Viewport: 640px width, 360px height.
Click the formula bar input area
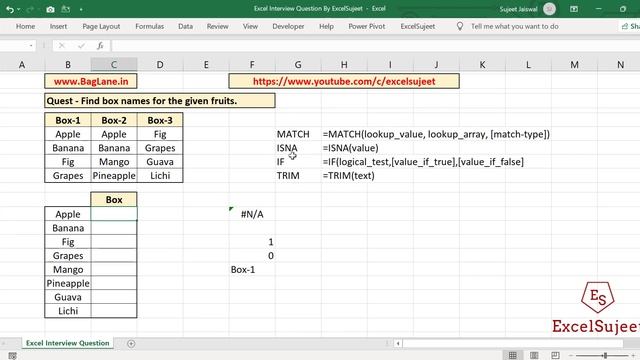[x=375, y=46]
